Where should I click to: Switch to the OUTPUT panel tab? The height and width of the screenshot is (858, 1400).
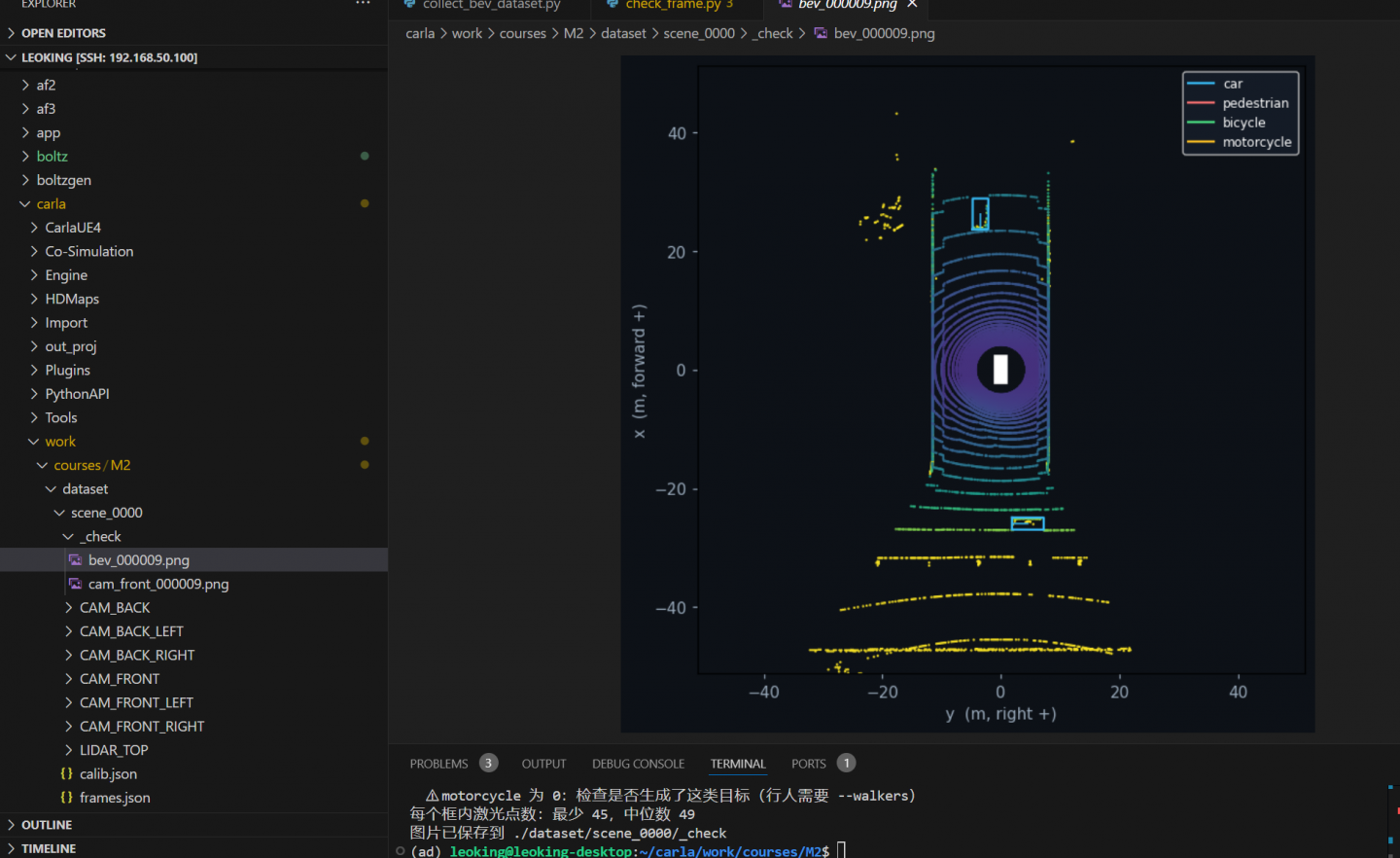543,764
